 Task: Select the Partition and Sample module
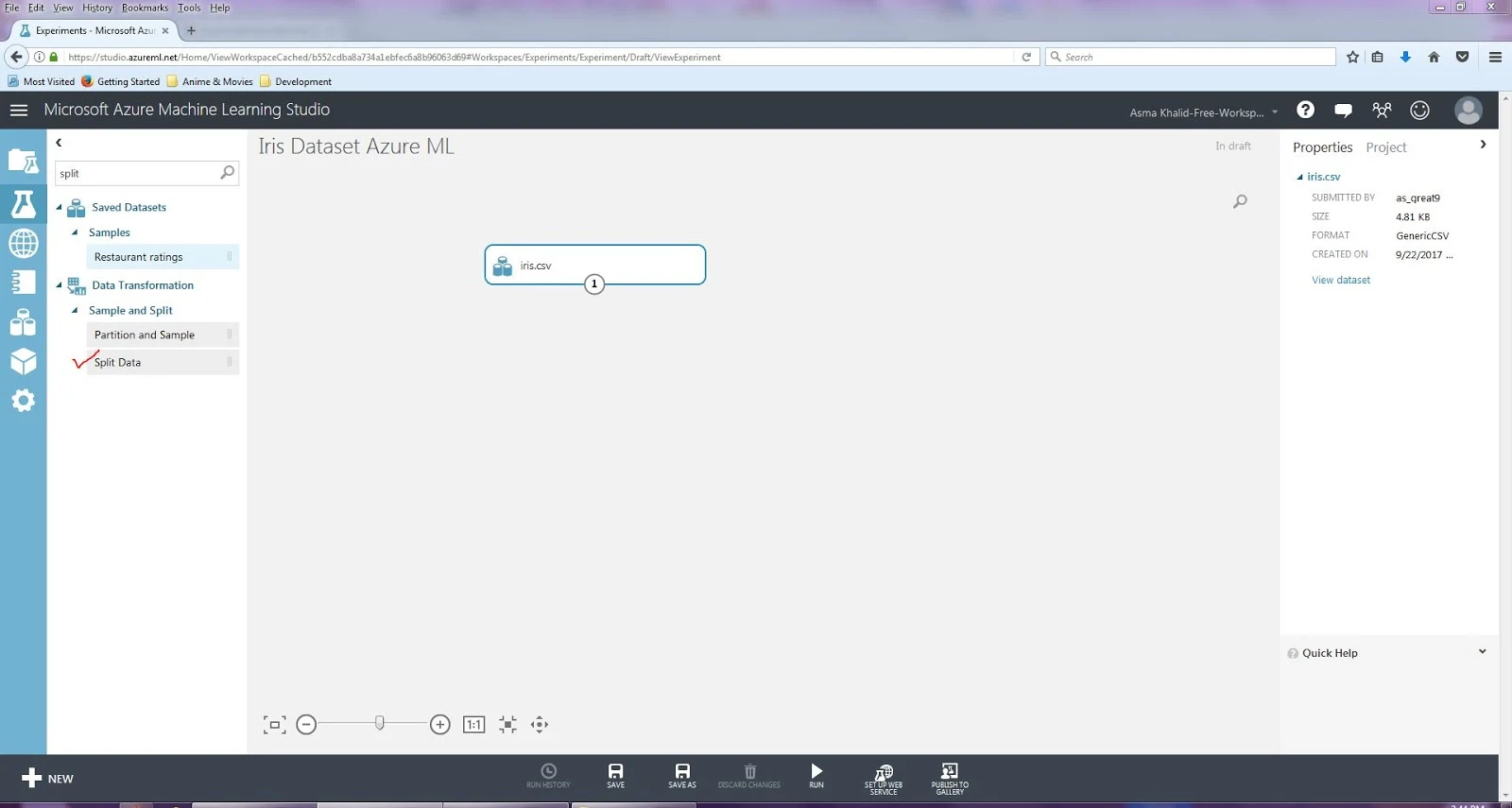click(163, 335)
